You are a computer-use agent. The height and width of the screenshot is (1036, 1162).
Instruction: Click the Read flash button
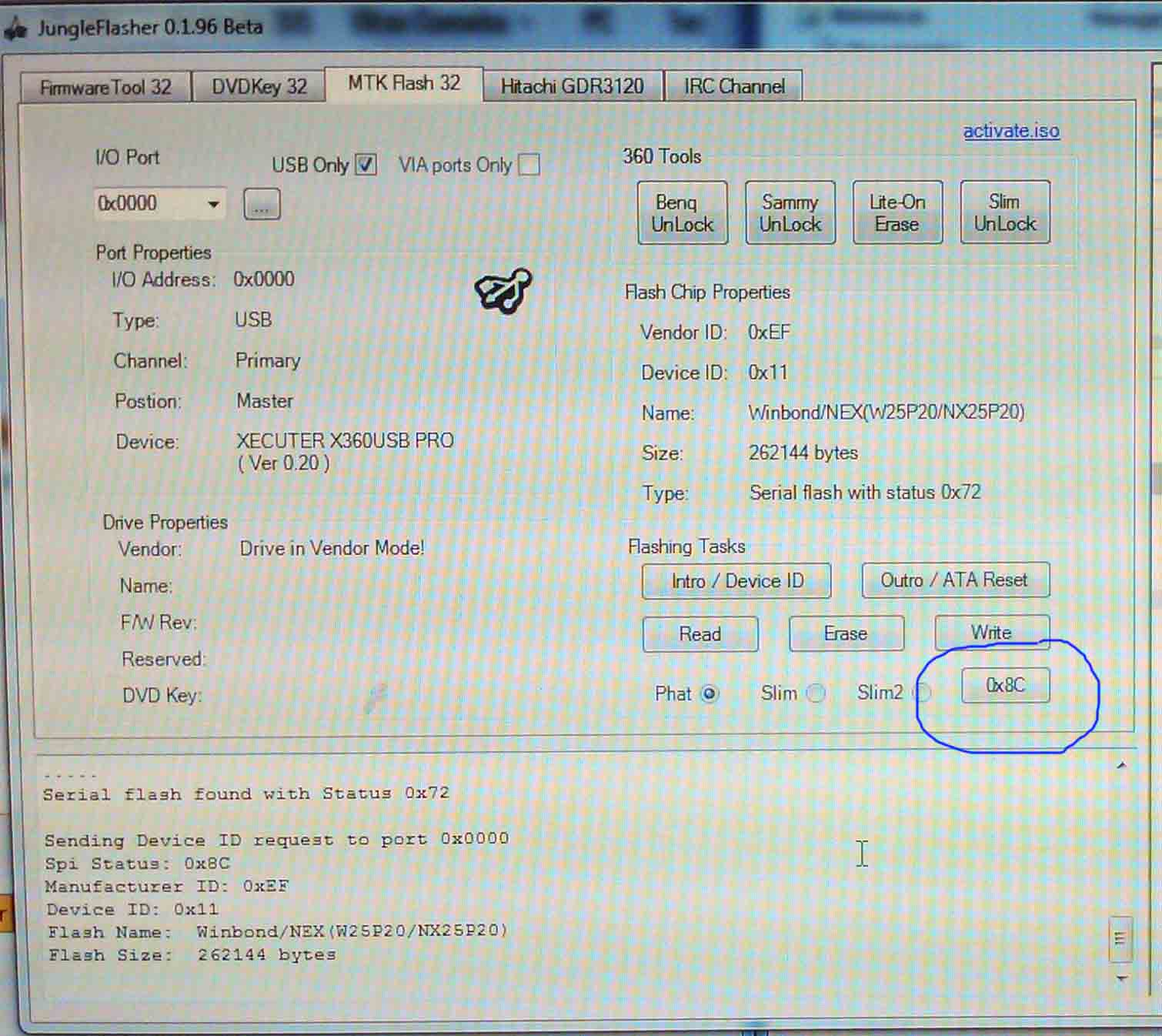(x=700, y=633)
